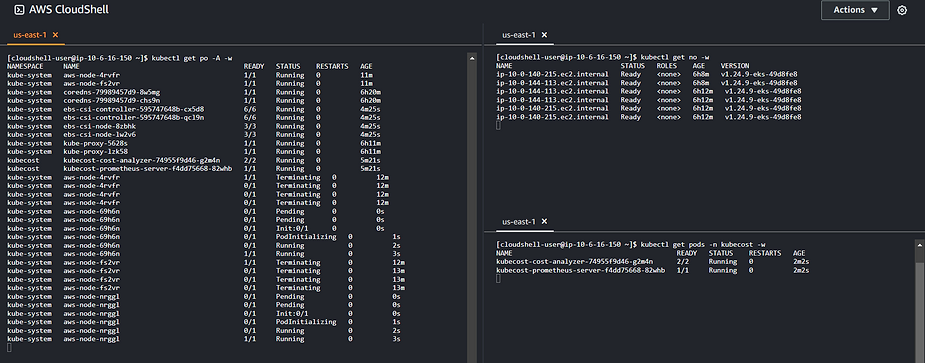Image resolution: width=925 pixels, height=363 pixels.
Task: Click the cloudshell-user prompt in the nodes terminal
Action: click(567, 58)
